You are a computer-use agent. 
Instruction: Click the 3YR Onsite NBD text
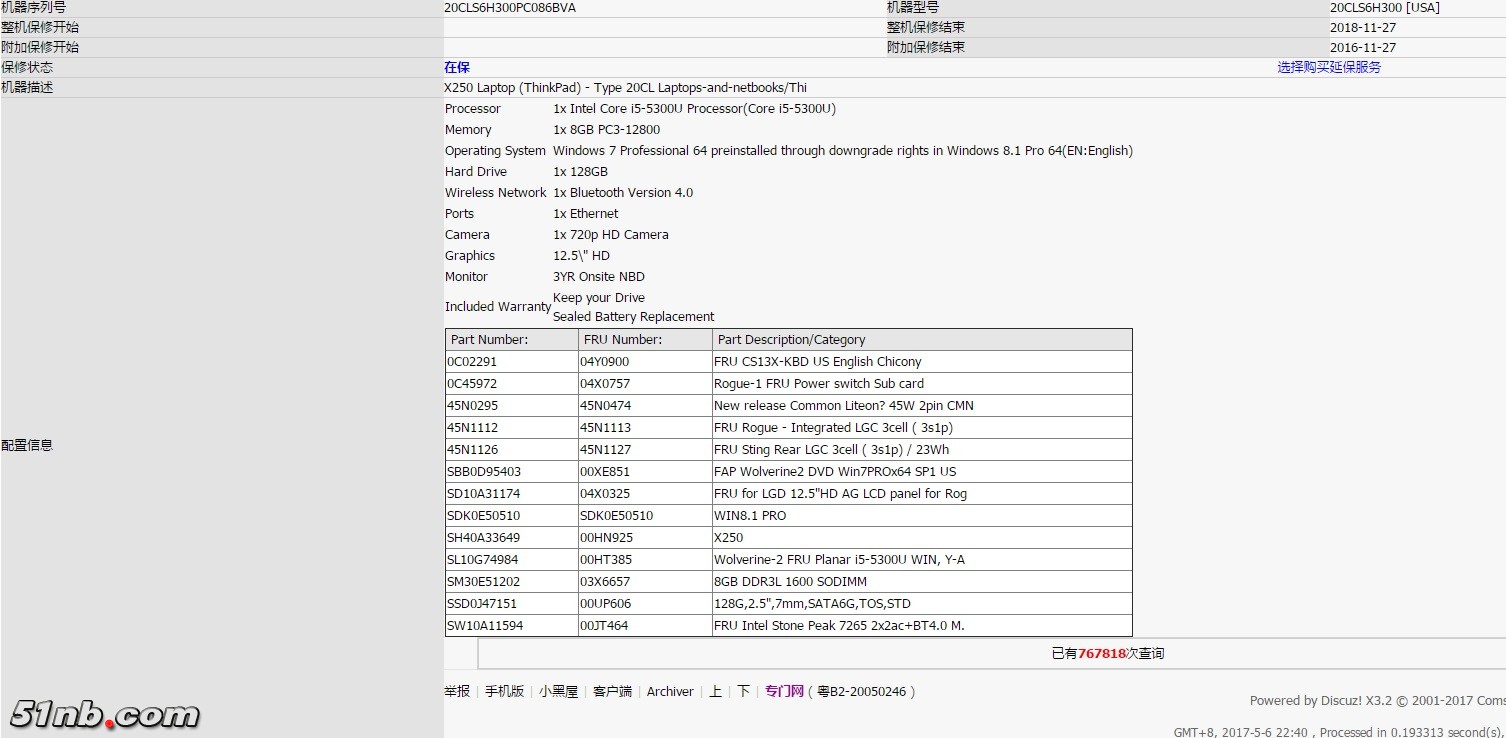599,277
